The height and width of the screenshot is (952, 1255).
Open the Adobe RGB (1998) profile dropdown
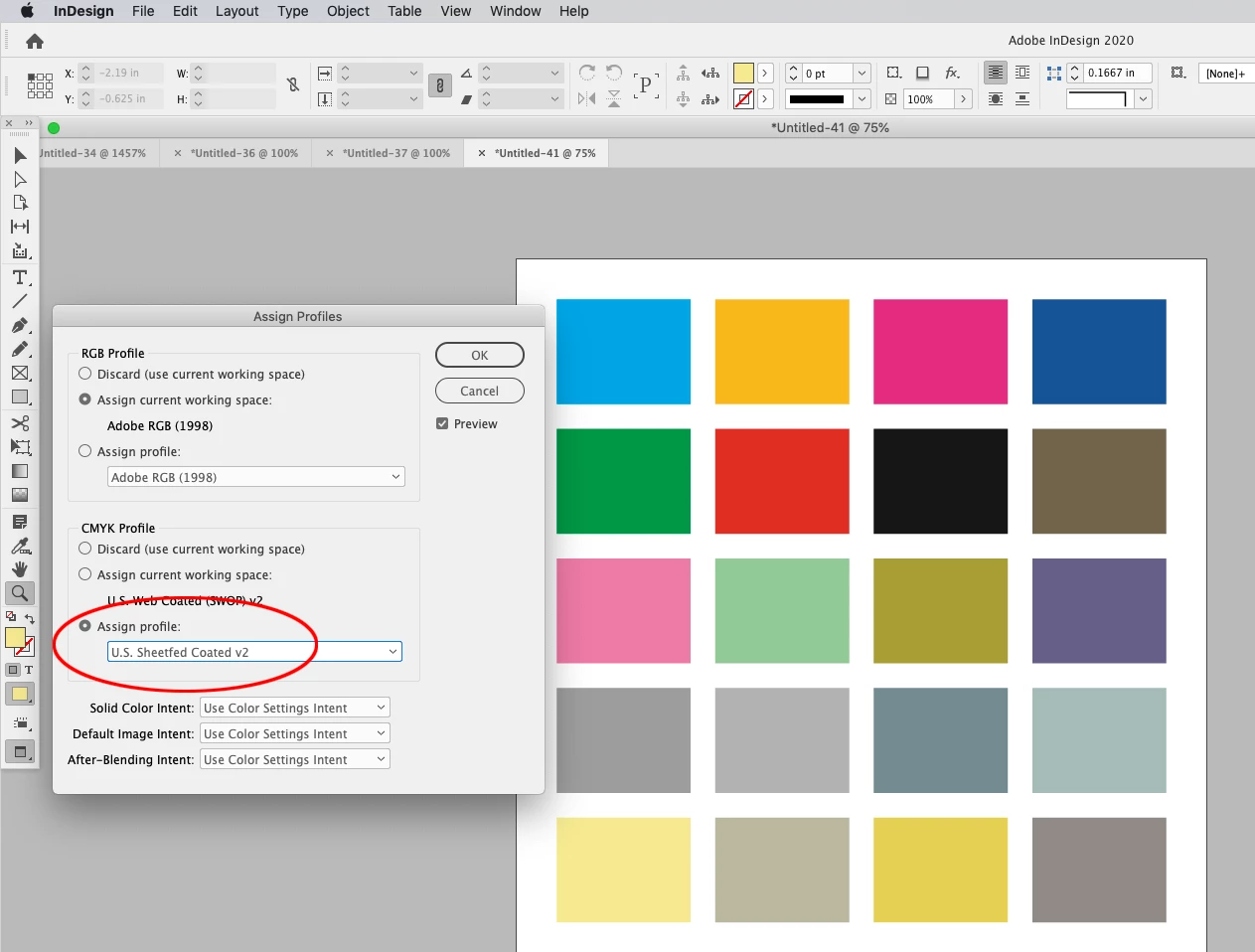[x=256, y=477]
